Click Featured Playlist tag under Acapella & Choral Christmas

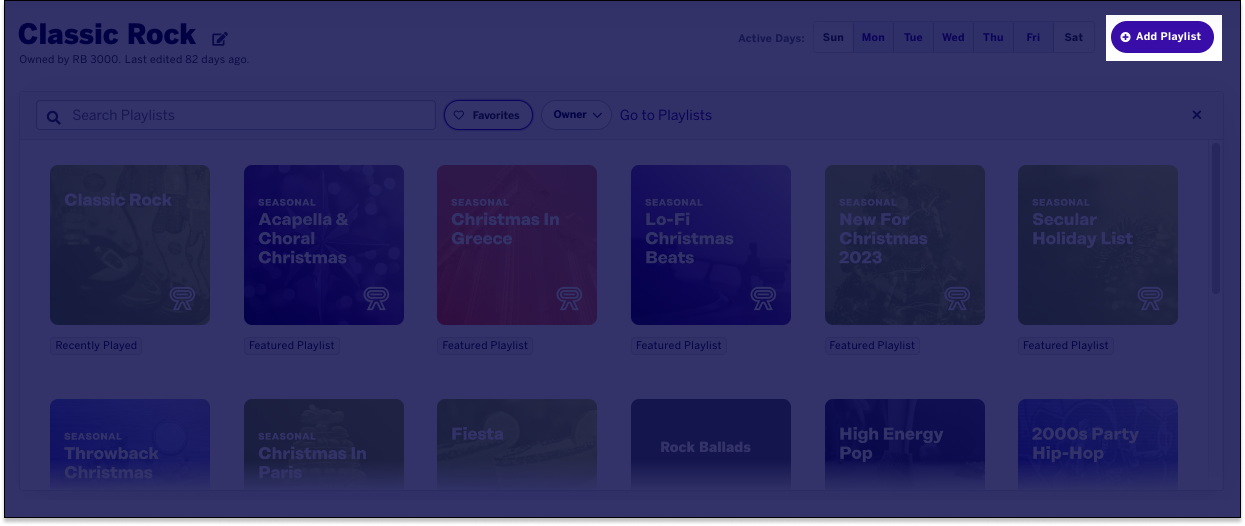tap(292, 345)
